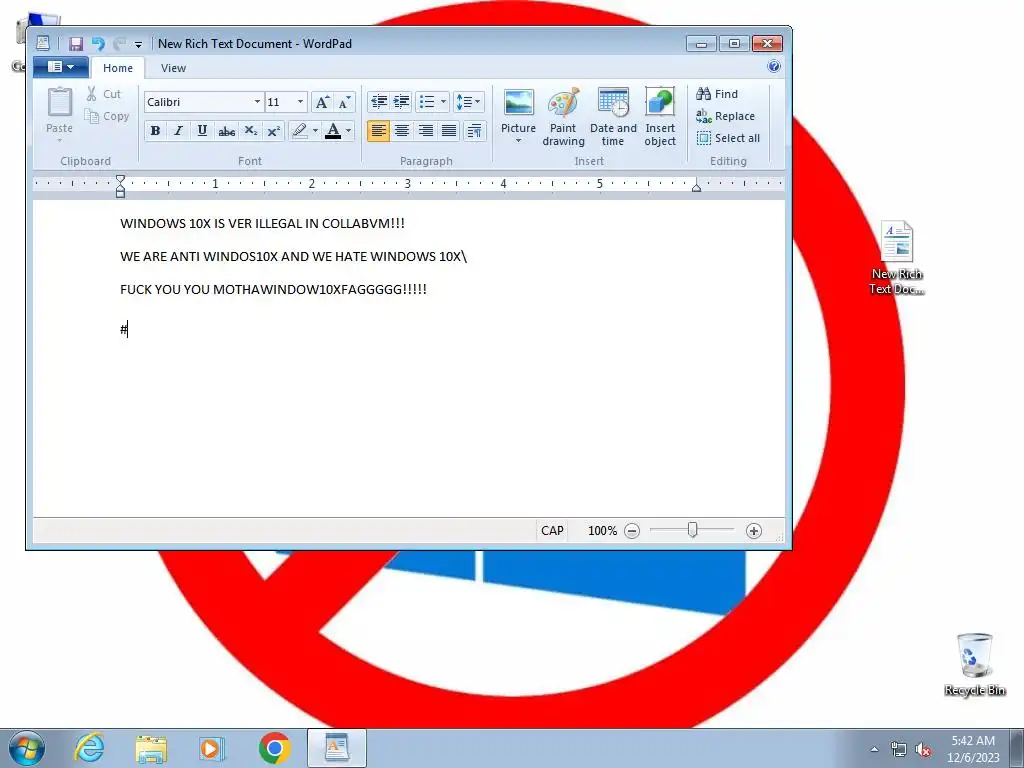
Task: Place cursor in the 'COLLABVM!!!' line
Action: (x=263, y=223)
